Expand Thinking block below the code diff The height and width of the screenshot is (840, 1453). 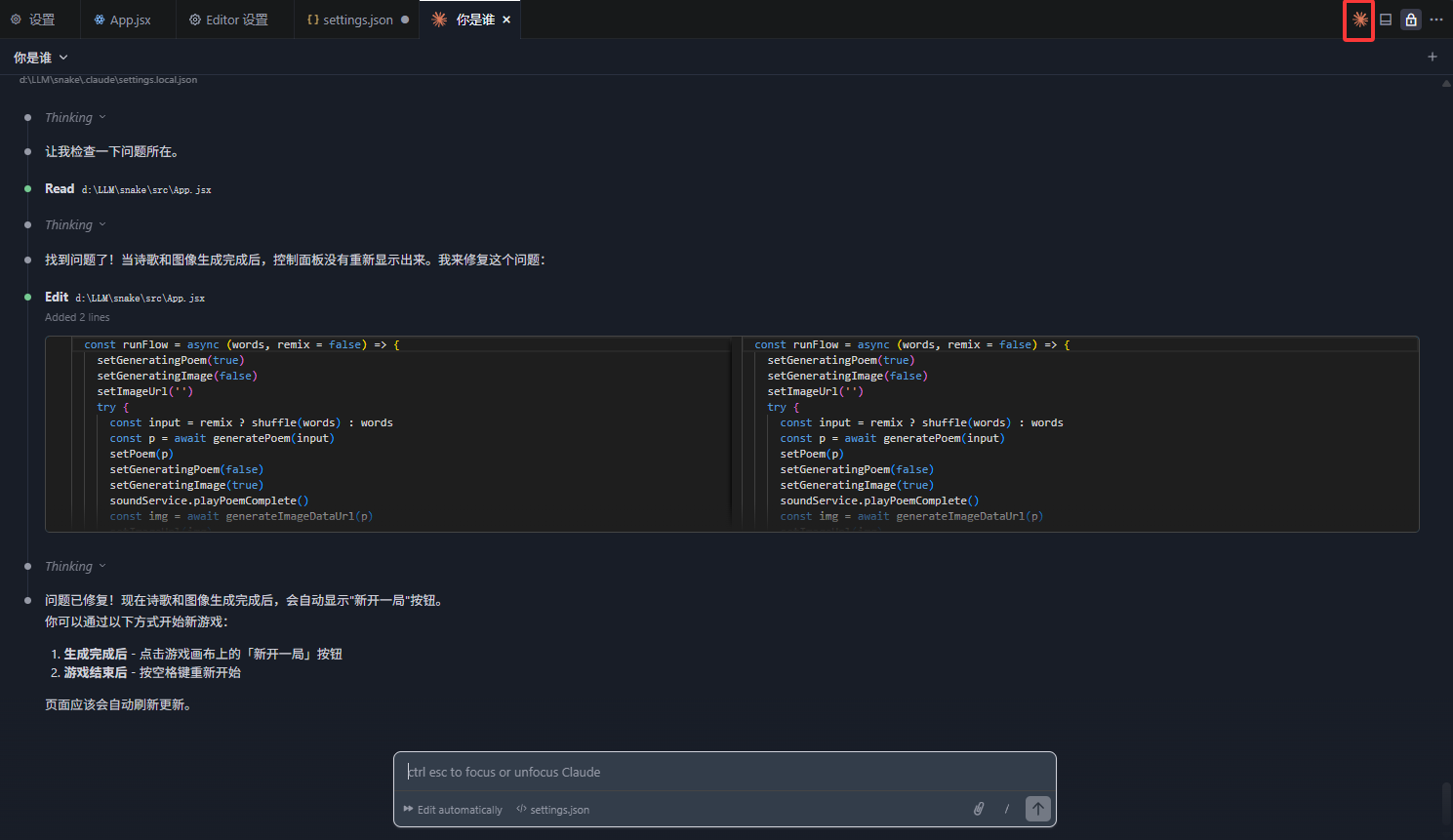coord(75,566)
